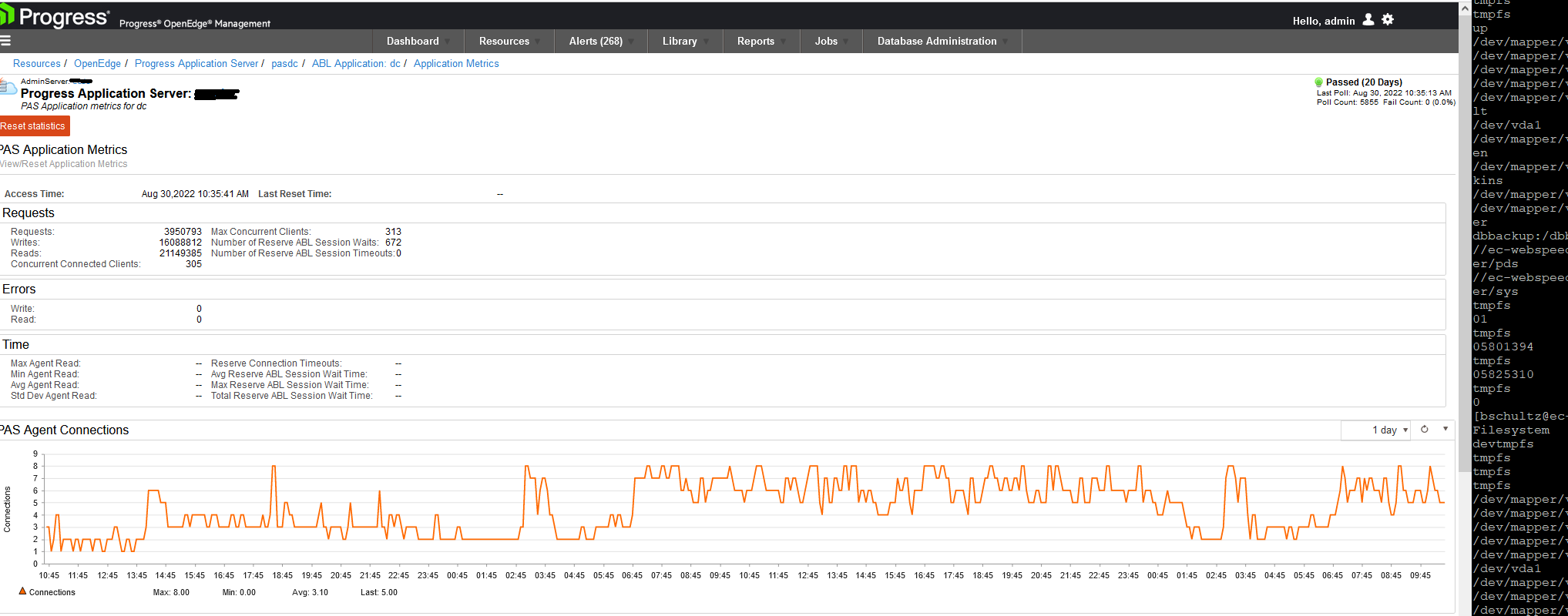Image resolution: width=1568 pixels, height=616 pixels.
Task: Go to the pasdc breadcrumb link
Action: click(x=284, y=64)
